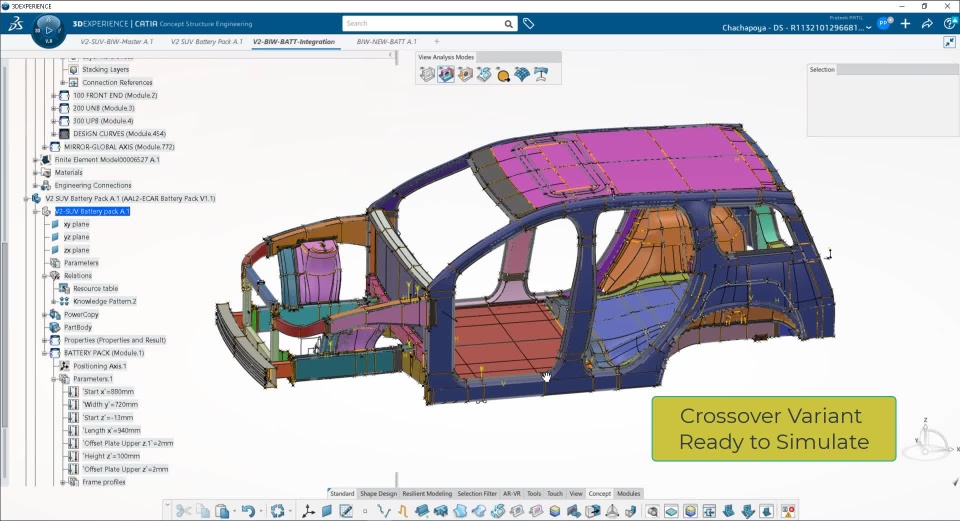Click the Paste clipboard icon
The image size is (960, 521).
pos(222,511)
